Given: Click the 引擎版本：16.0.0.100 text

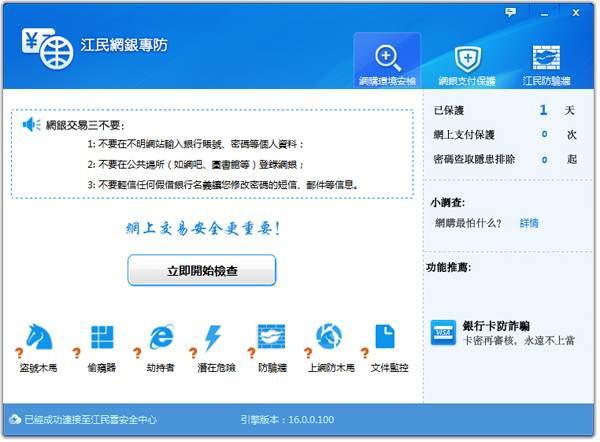Looking at the screenshot, I should click(288, 421).
